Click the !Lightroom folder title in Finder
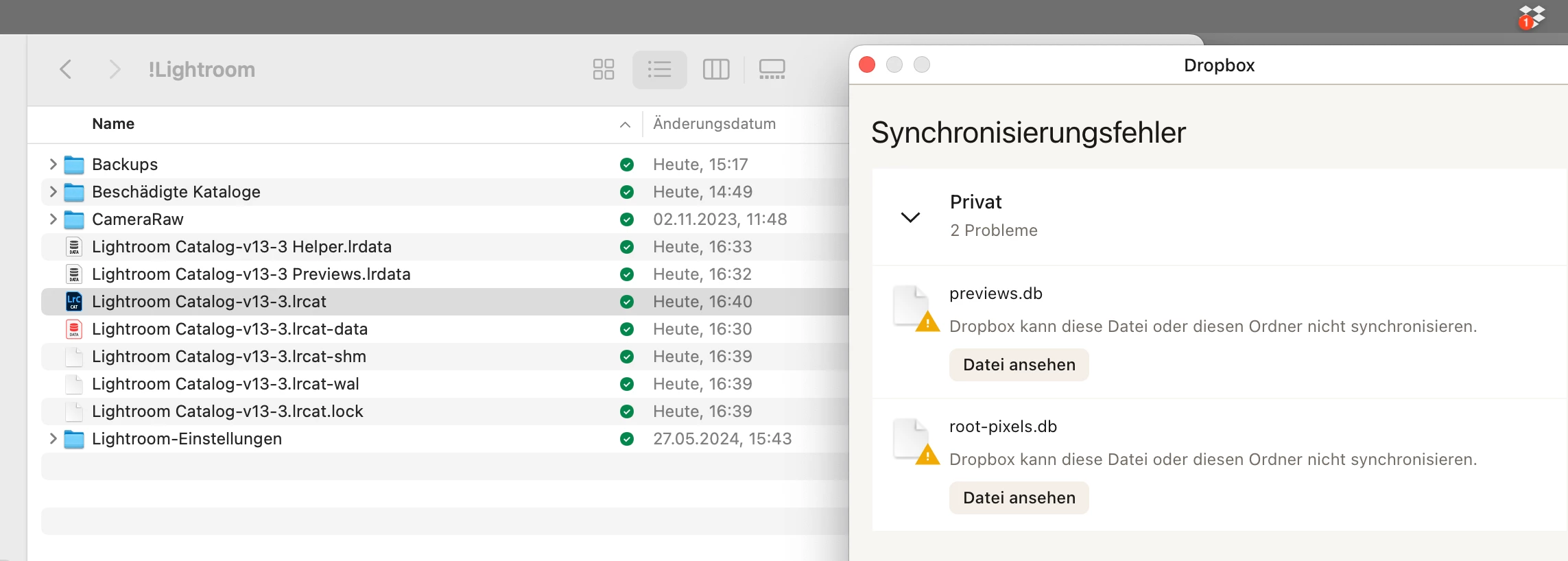The height and width of the screenshot is (561, 1568). point(202,69)
